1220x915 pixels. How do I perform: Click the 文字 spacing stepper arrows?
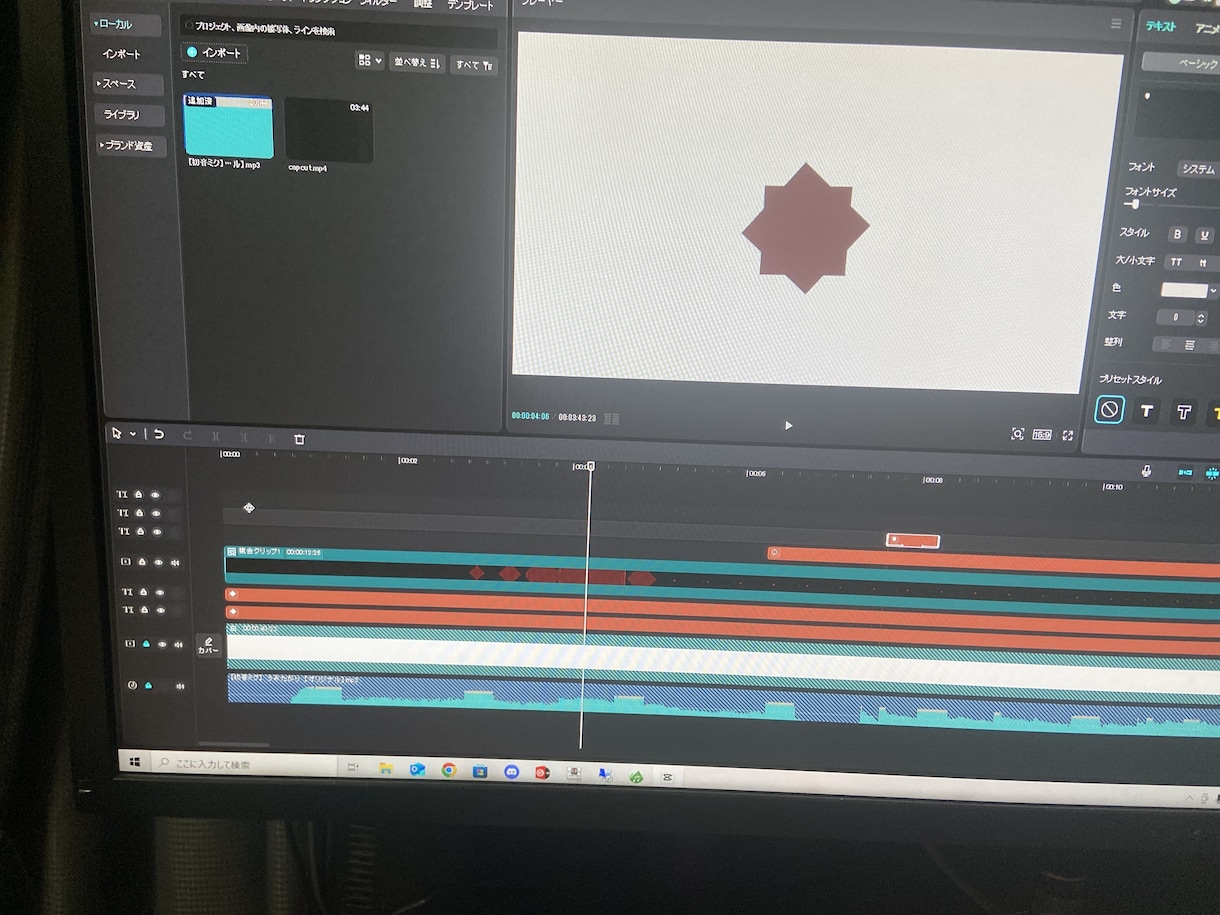pos(1201,318)
